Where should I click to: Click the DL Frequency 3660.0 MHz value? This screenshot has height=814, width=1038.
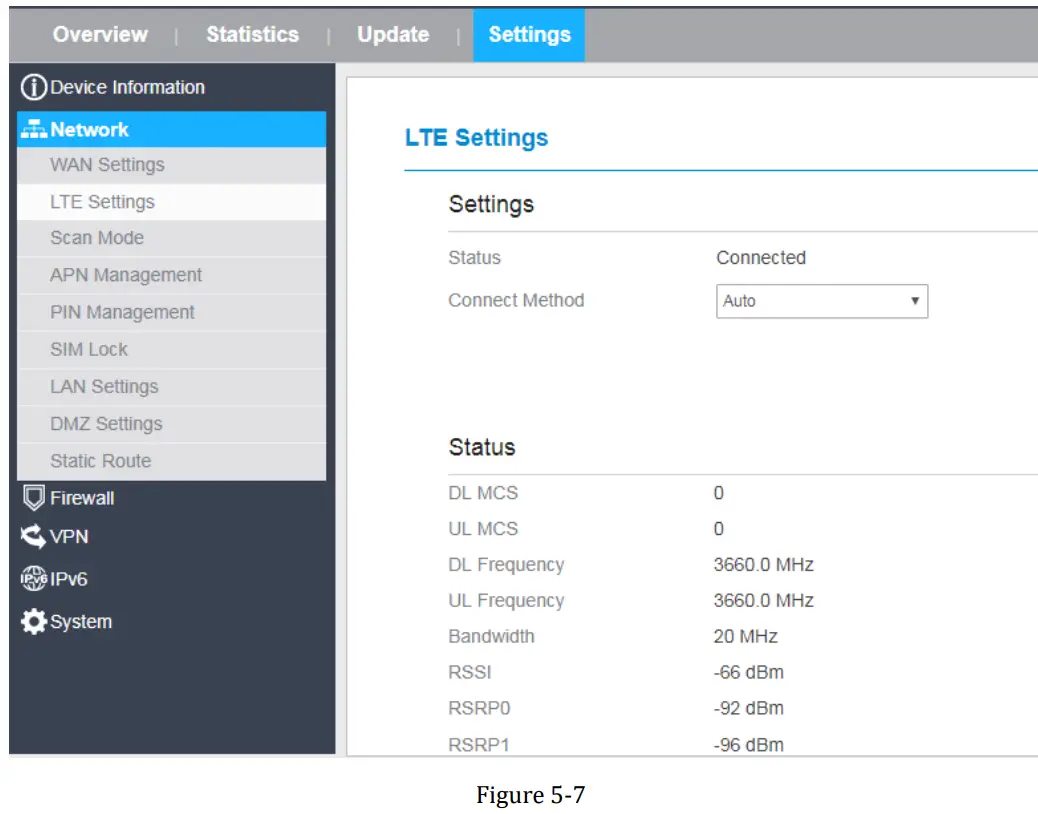coord(763,565)
